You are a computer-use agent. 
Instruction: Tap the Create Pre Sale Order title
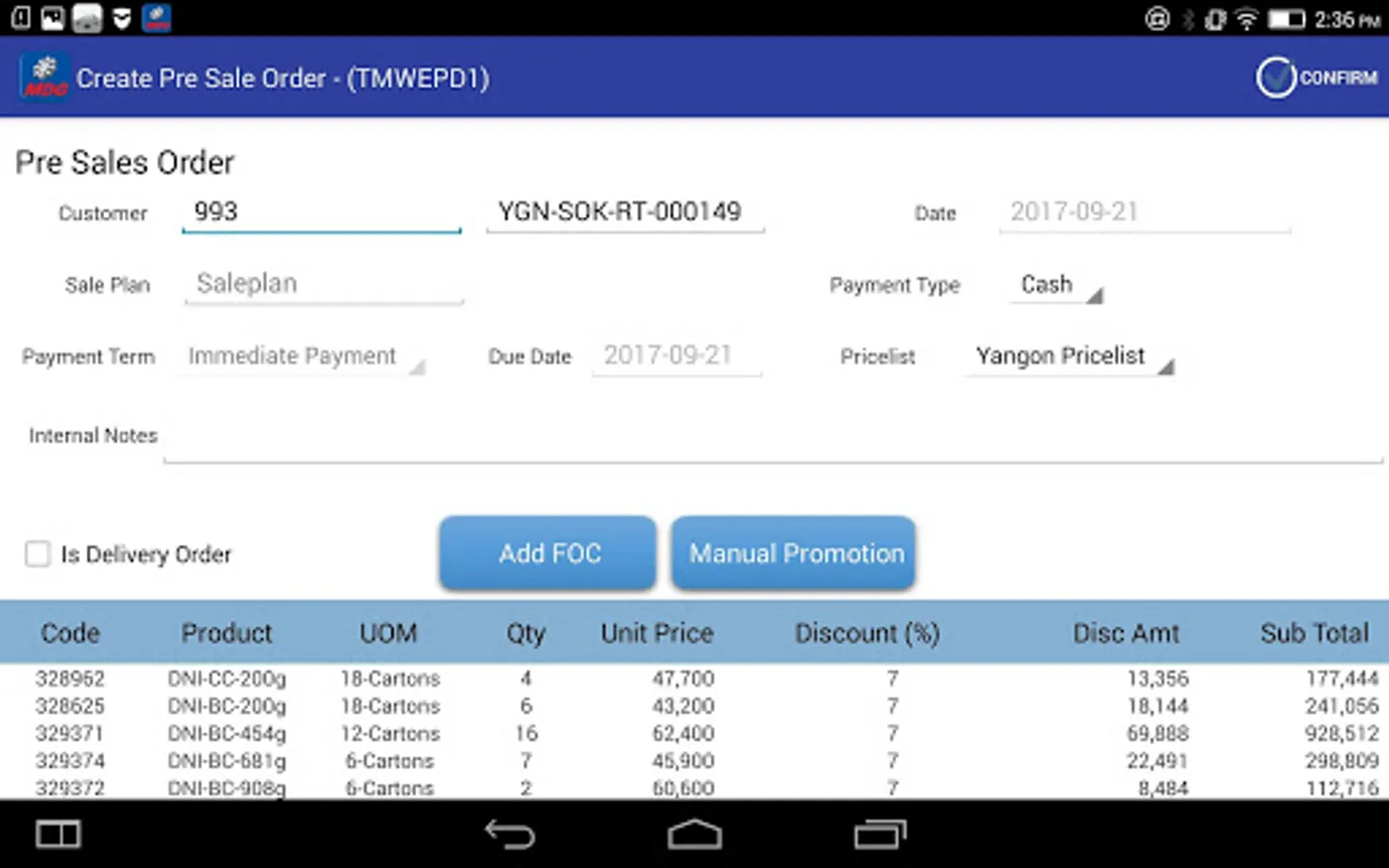283,78
